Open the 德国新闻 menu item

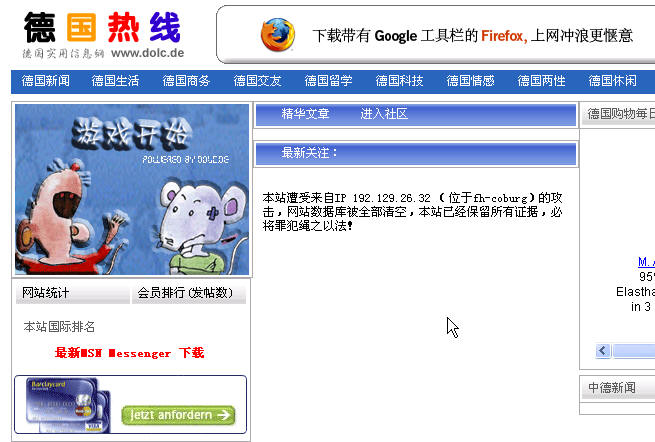[46, 81]
